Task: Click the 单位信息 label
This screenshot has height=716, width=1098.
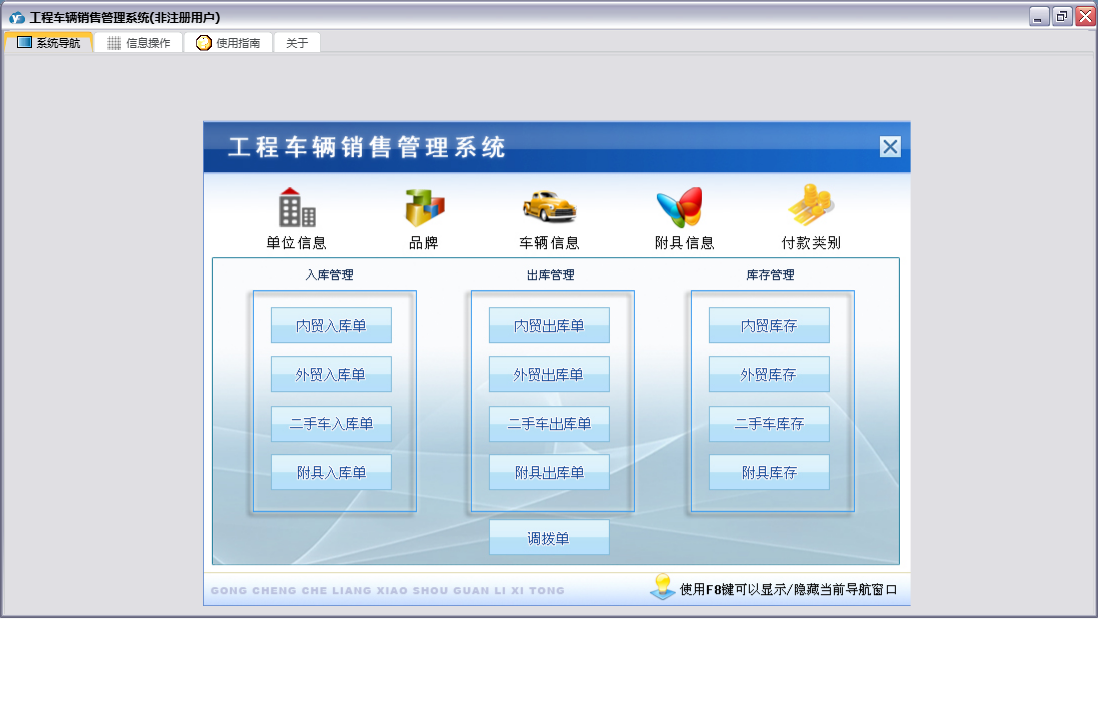Action: (296, 242)
